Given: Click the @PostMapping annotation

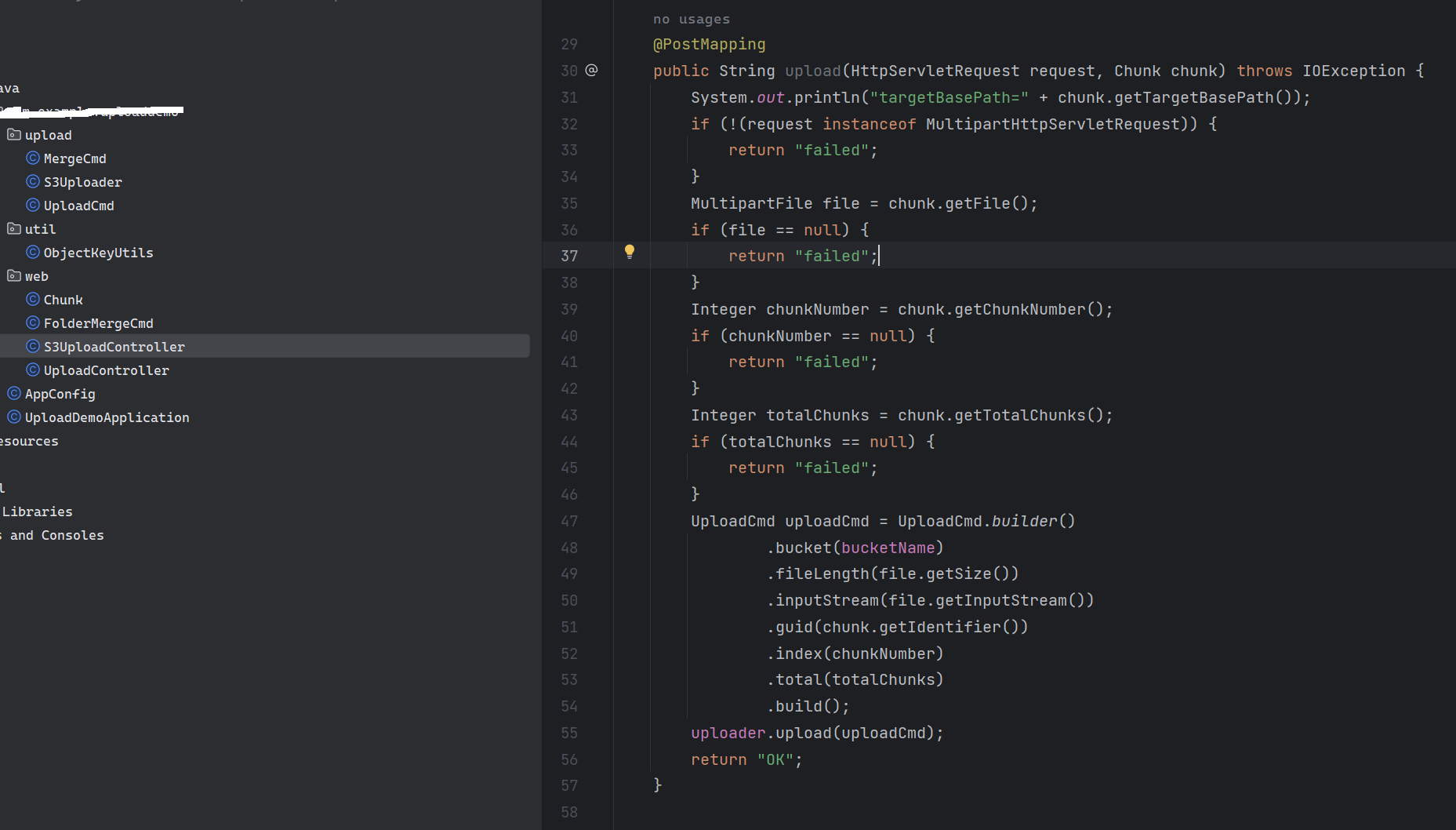Looking at the screenshot, I should click(x=710, y=45).
